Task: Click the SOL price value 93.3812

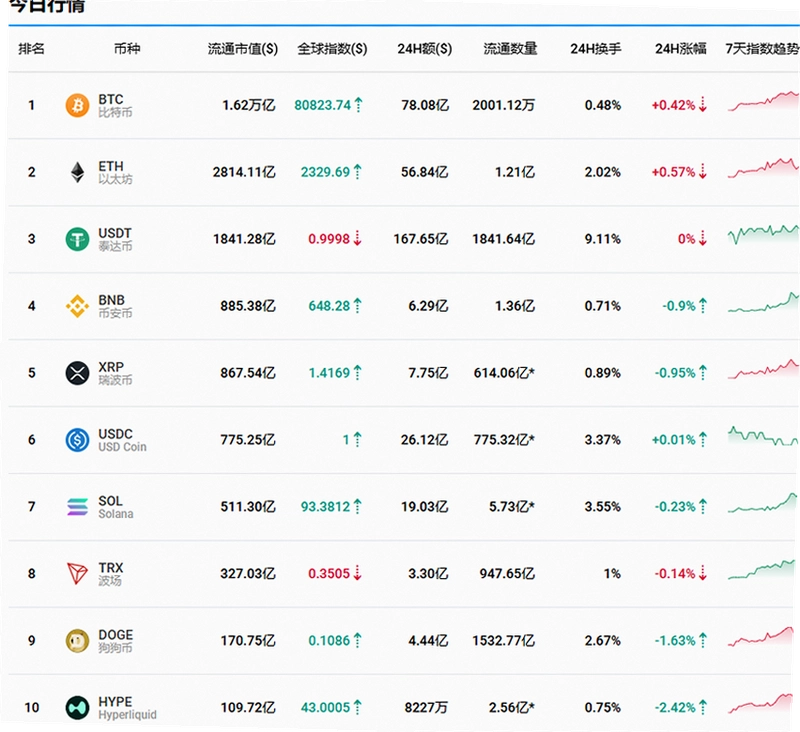Action: pos(325,507)
